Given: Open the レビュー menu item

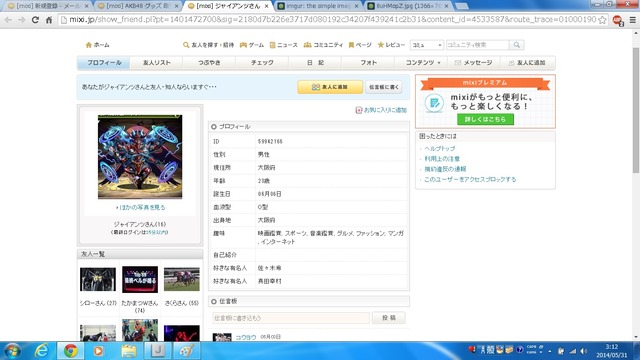Looking at the screenshot, I should point(391,45).
